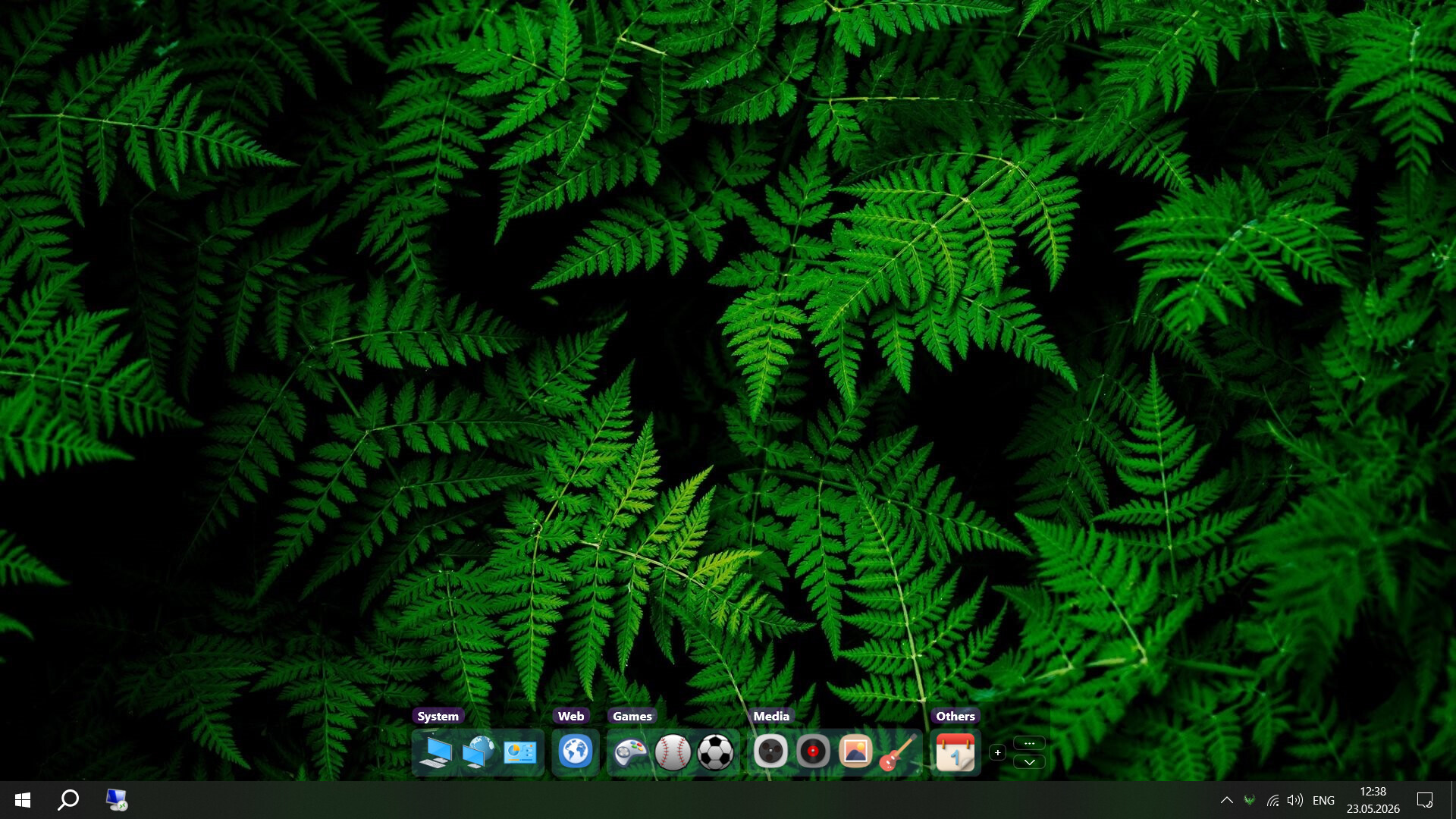Collapse the dock with the down chevron

coord(1029,762)
